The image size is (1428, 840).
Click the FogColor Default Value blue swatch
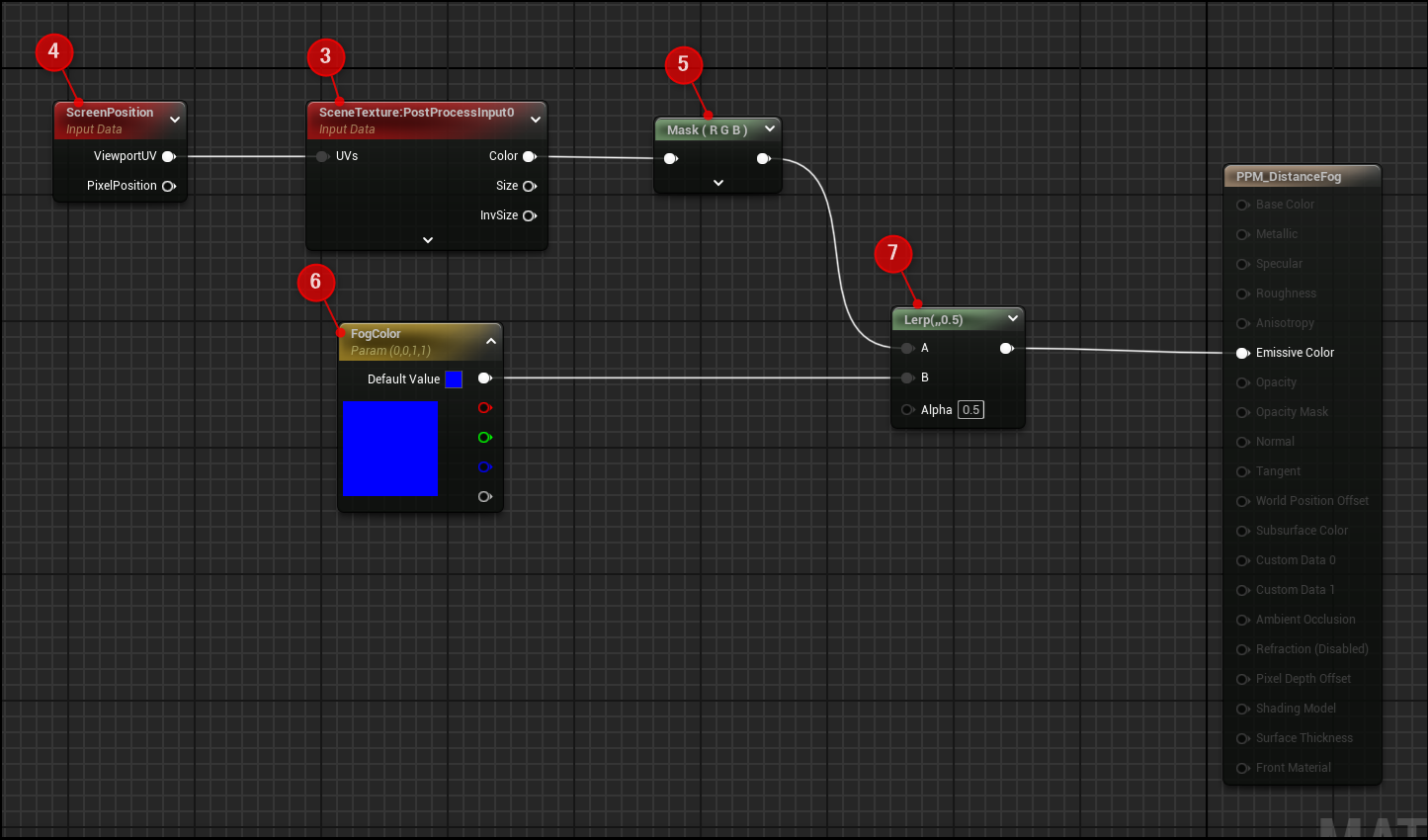(454, 379)
